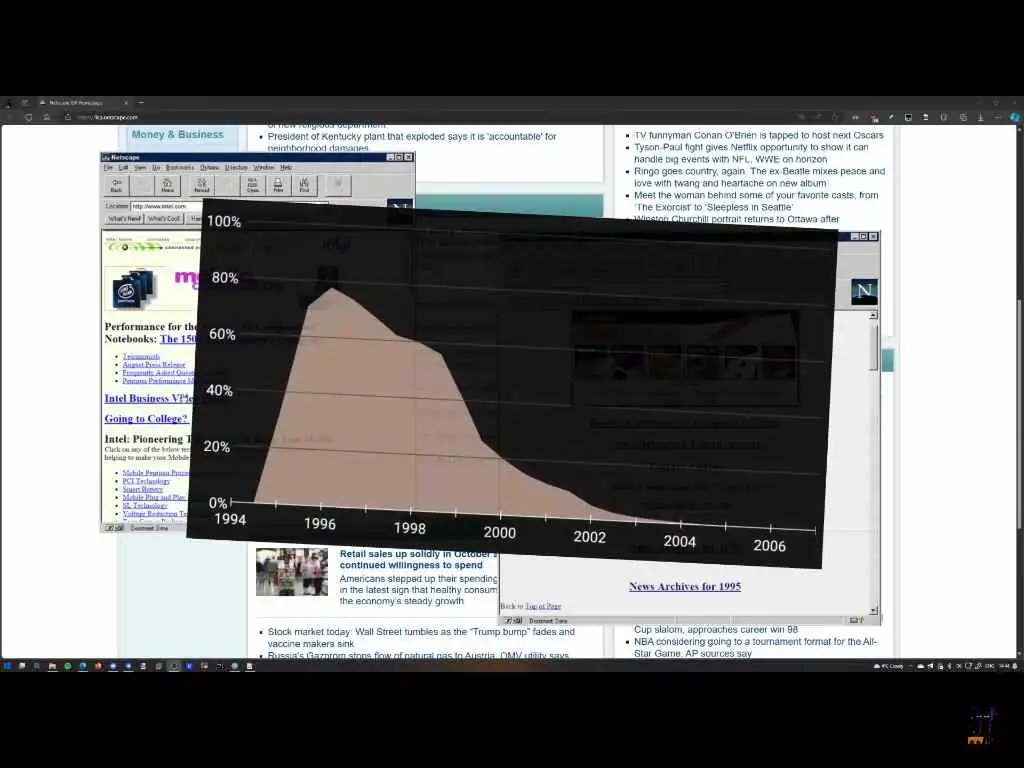Image resolution: width=1024 pixels, height=768 pixels.
Task: Click the browser home icon beside address bar
Action: point(46,118)
